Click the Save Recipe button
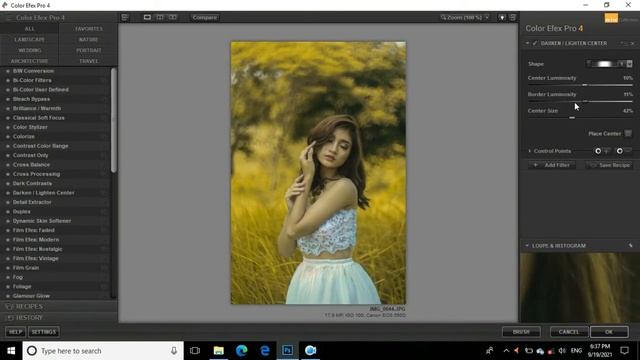 coord(610,165)
